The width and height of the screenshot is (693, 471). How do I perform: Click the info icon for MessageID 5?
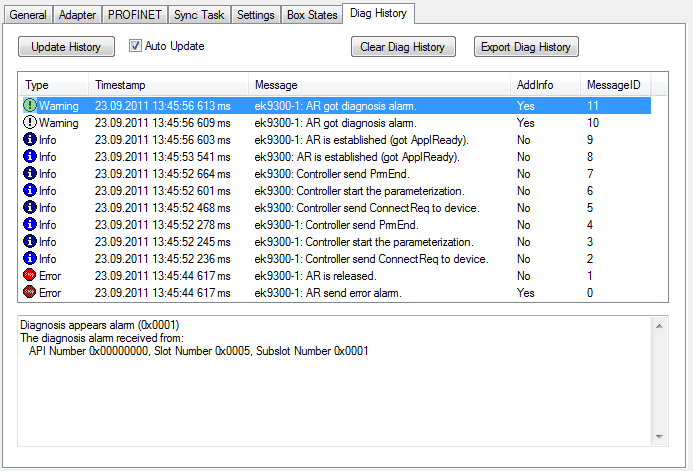click(29, 207)
